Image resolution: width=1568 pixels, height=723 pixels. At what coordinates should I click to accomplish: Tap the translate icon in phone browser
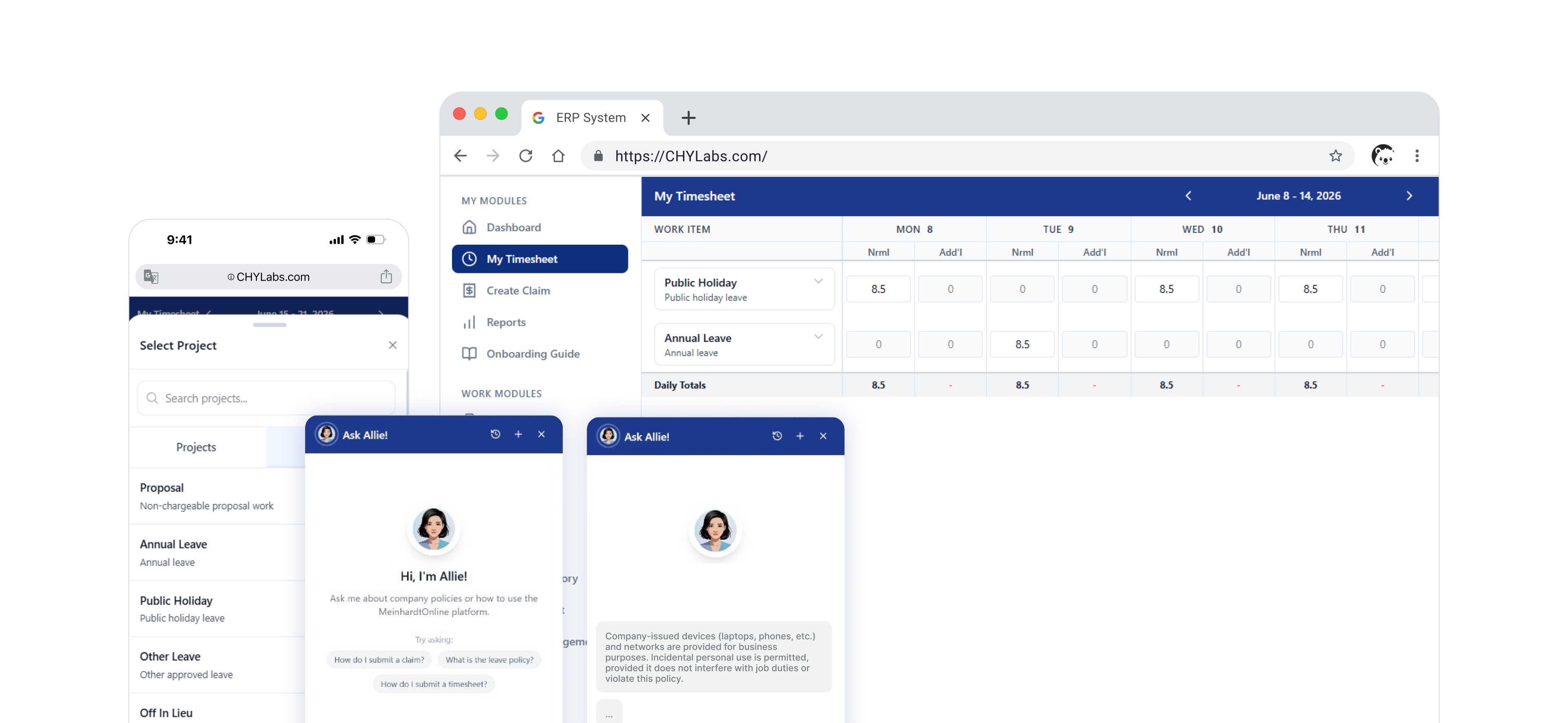tap(151, 277)
